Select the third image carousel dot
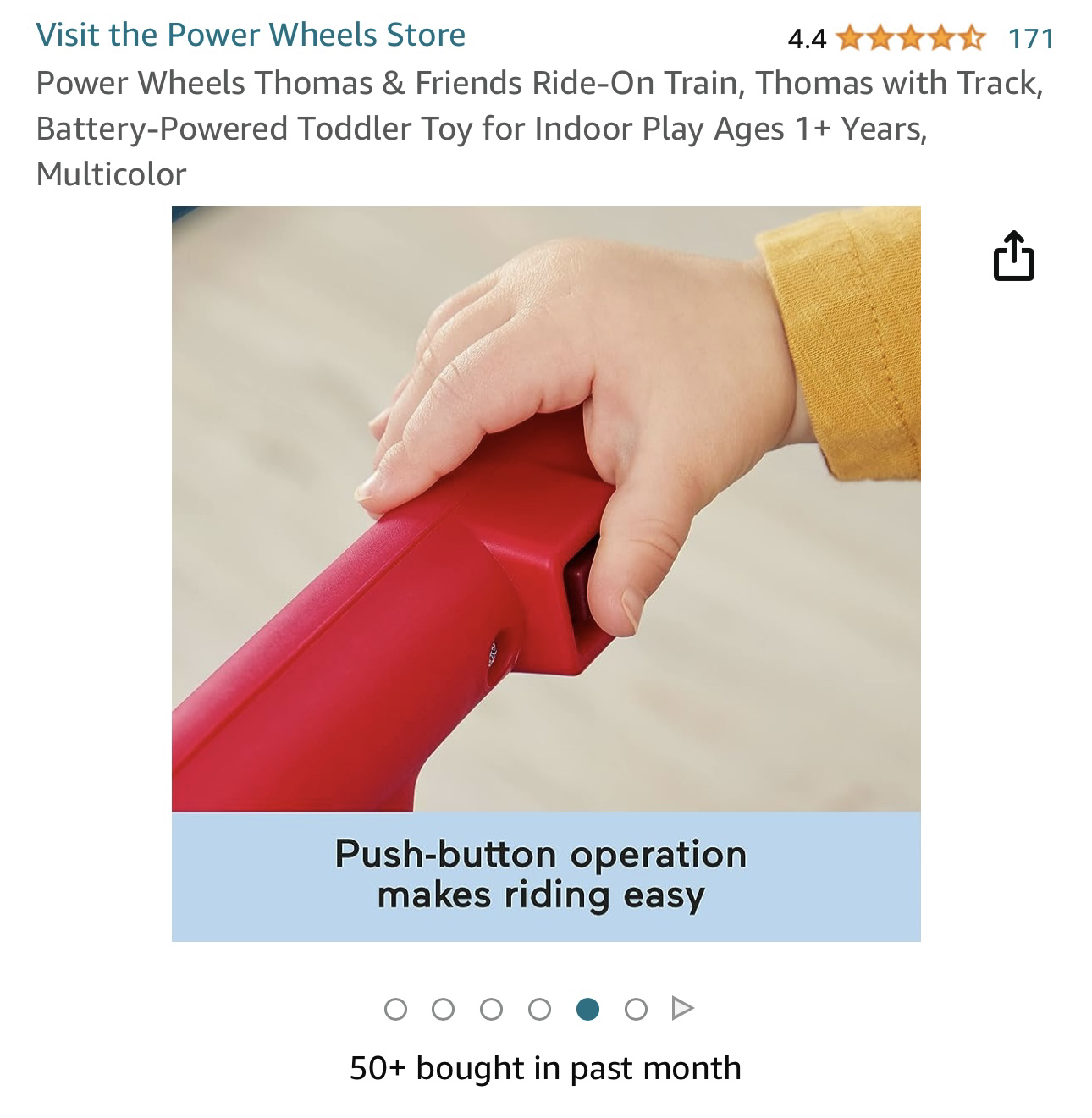Image resolution: width=1092 pixels, height=1118 pixels. click(491, 1009)
